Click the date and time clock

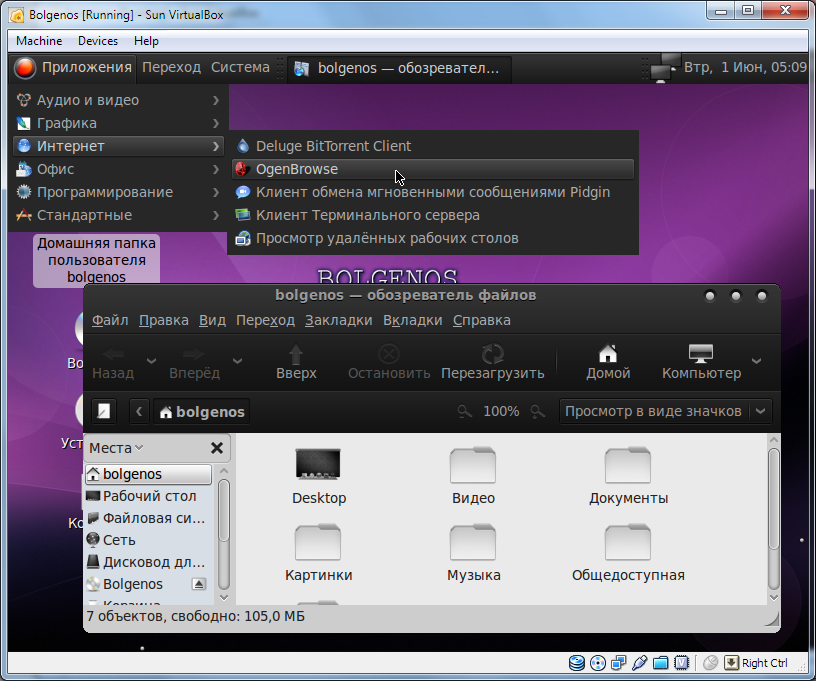pyautogui.click(x=745, y=68)
